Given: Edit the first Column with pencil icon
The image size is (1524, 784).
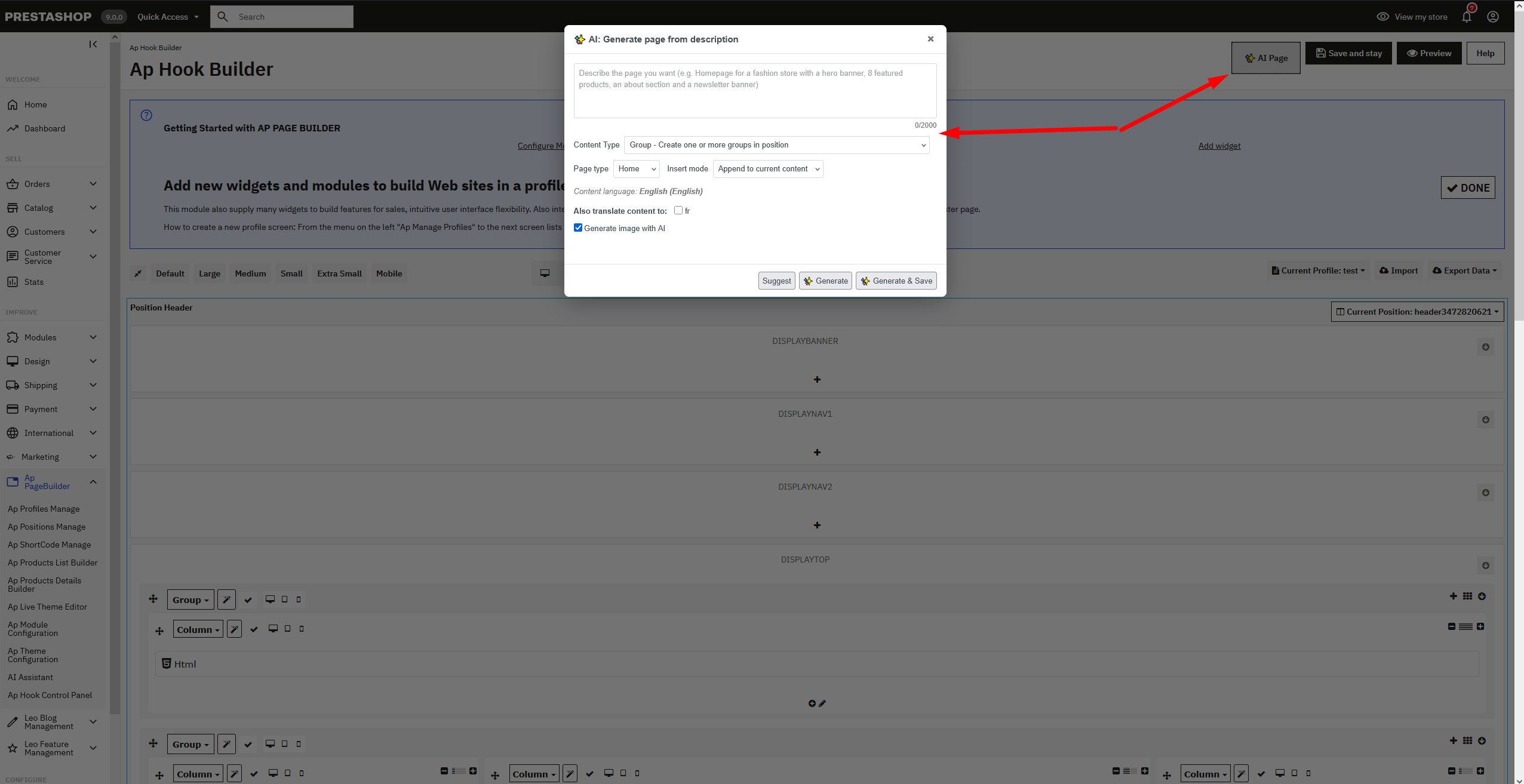Looking at the screenshot, I should pyautogui.click(x=235, y=629).
